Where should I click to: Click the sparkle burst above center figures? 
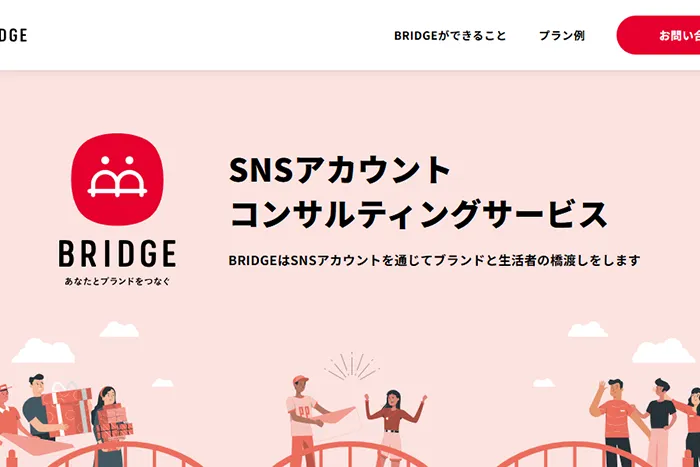[x=352, y=366]
